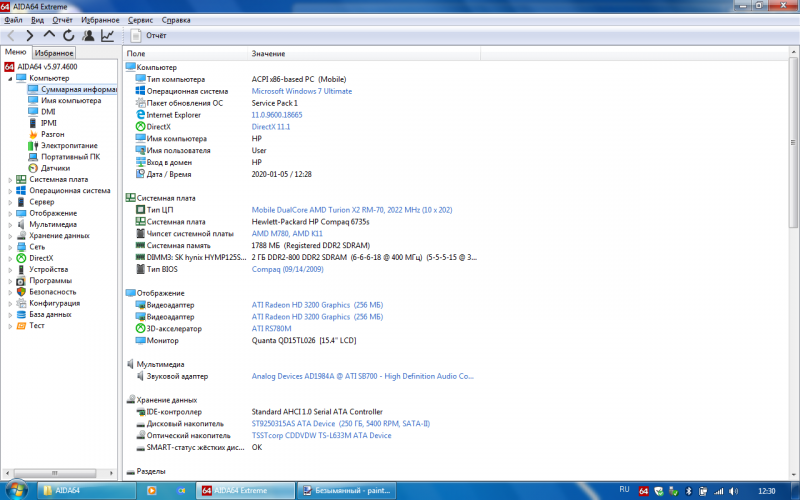Expand the Отображение tree node
The height and width of the screenshot is (500, 800).
10,213
